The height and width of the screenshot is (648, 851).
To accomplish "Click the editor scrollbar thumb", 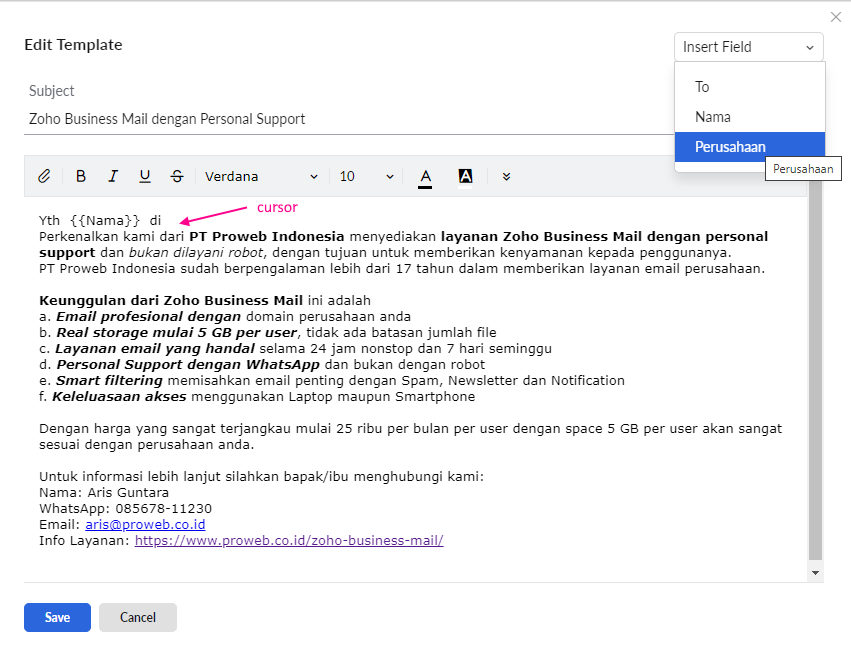I will tap(815, 369).
